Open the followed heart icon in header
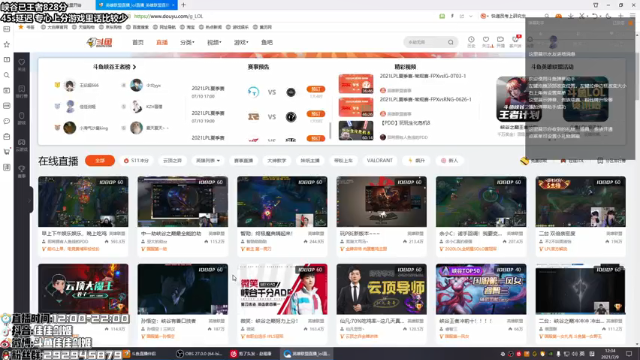Image resolution: width=640 pixels, height=360 pixels. [486, 41]
